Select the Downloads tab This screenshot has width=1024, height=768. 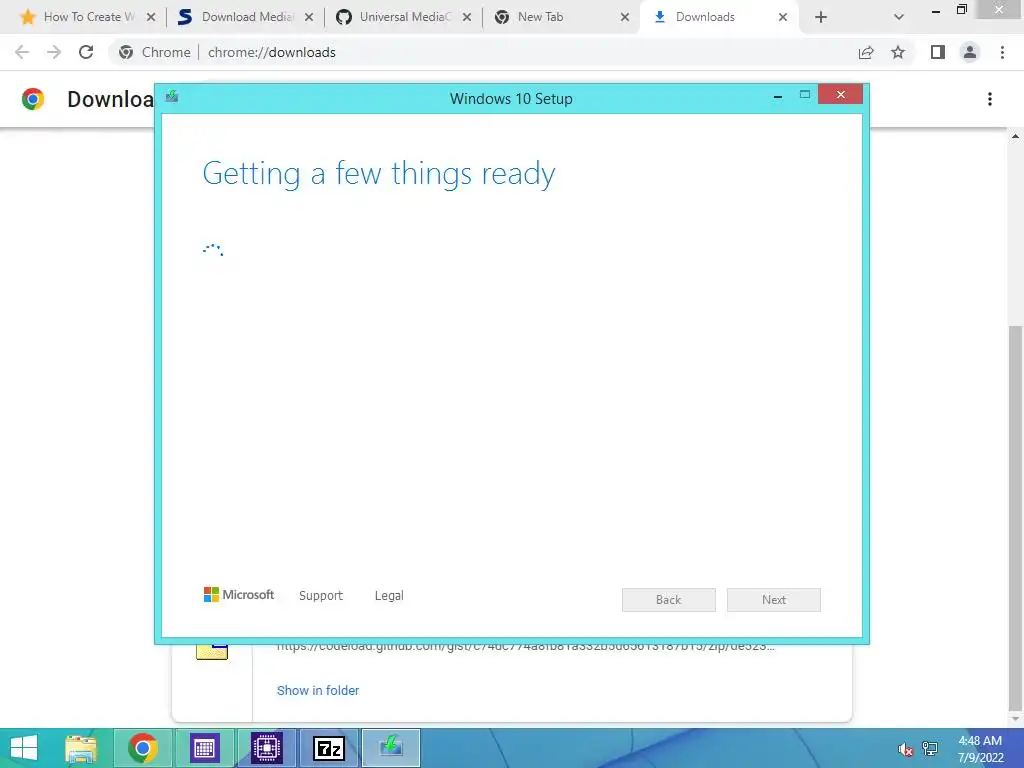pos(705,17)
